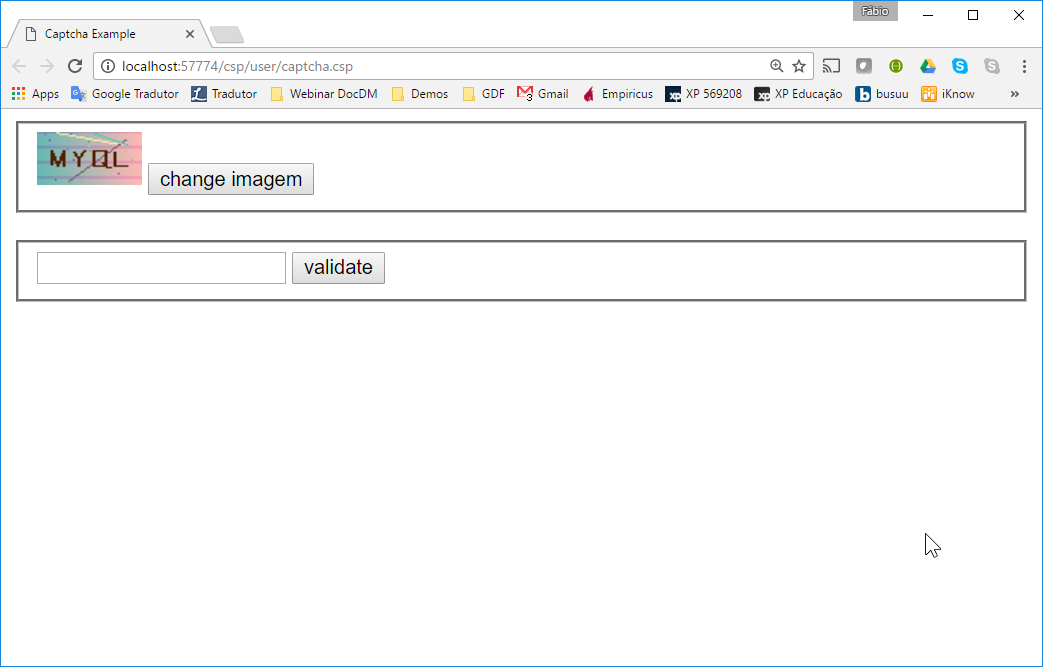Click the site information icon in address bar
This screenshot has height=667, width=1043.
109,66
